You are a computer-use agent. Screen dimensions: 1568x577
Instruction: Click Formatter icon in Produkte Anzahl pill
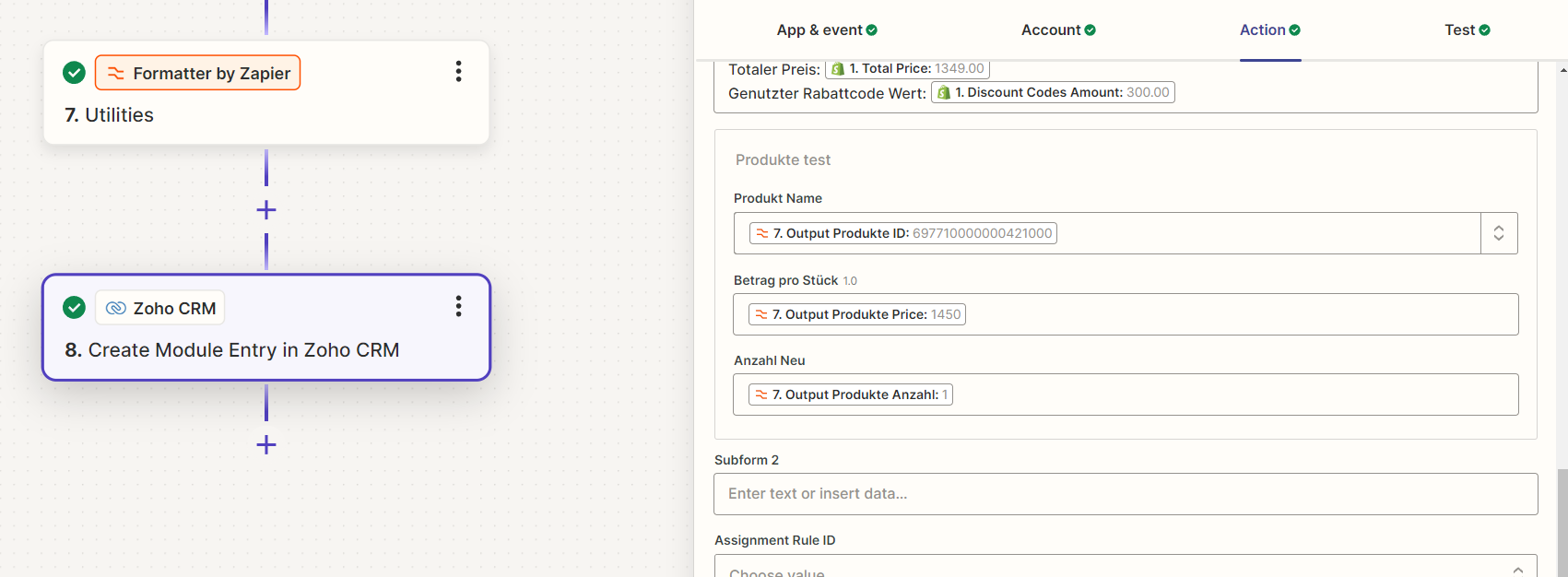click(761, 394)
